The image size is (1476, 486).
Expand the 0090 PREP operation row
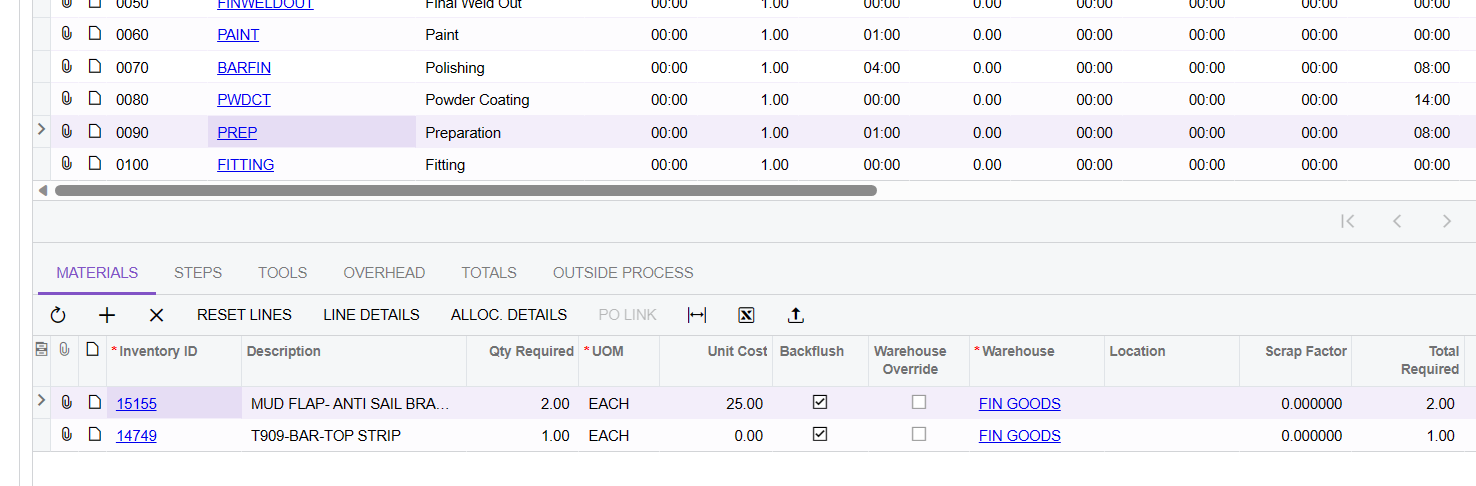[x=41, y=130]
